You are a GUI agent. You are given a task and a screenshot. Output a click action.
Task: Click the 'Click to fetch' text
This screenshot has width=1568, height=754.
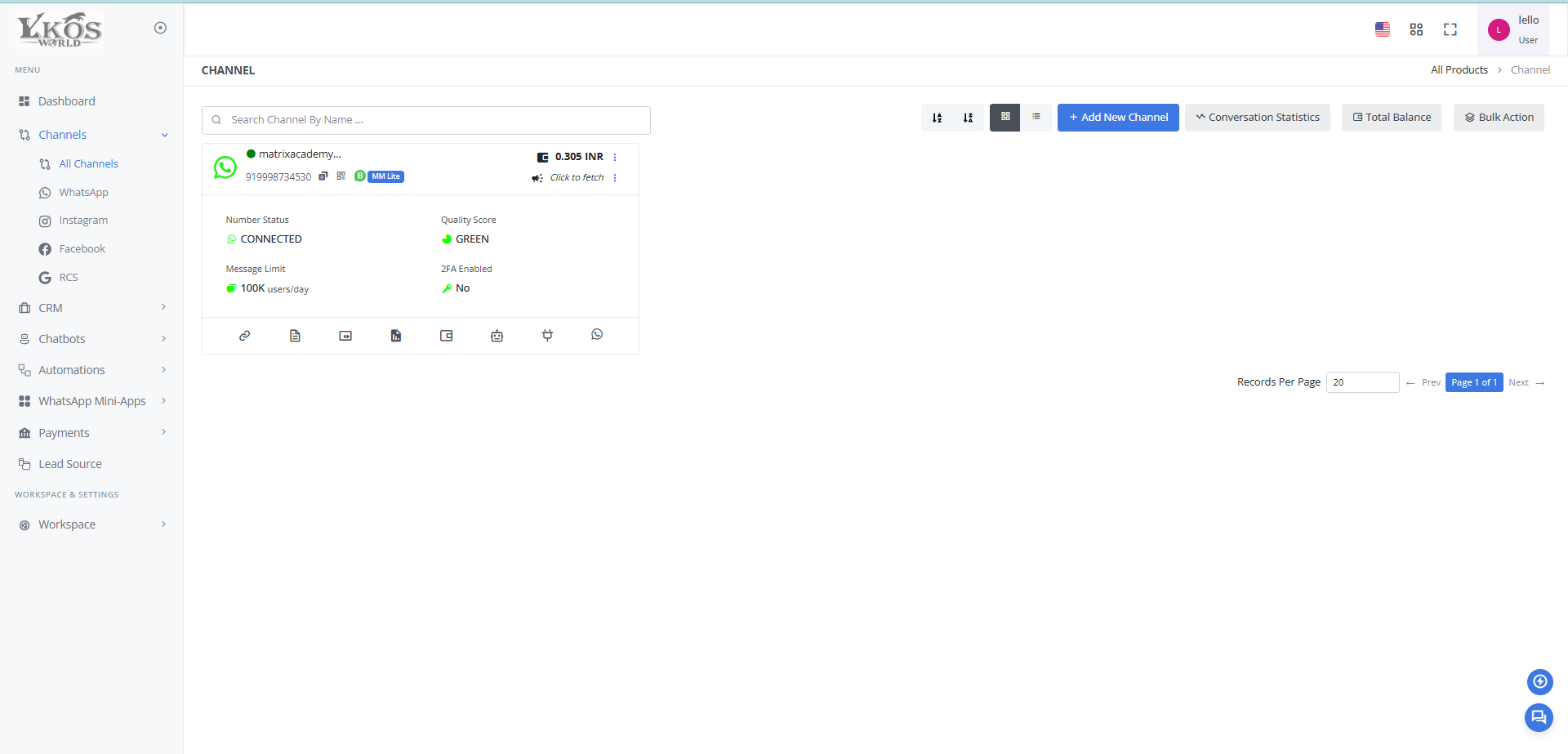point(577,178)
